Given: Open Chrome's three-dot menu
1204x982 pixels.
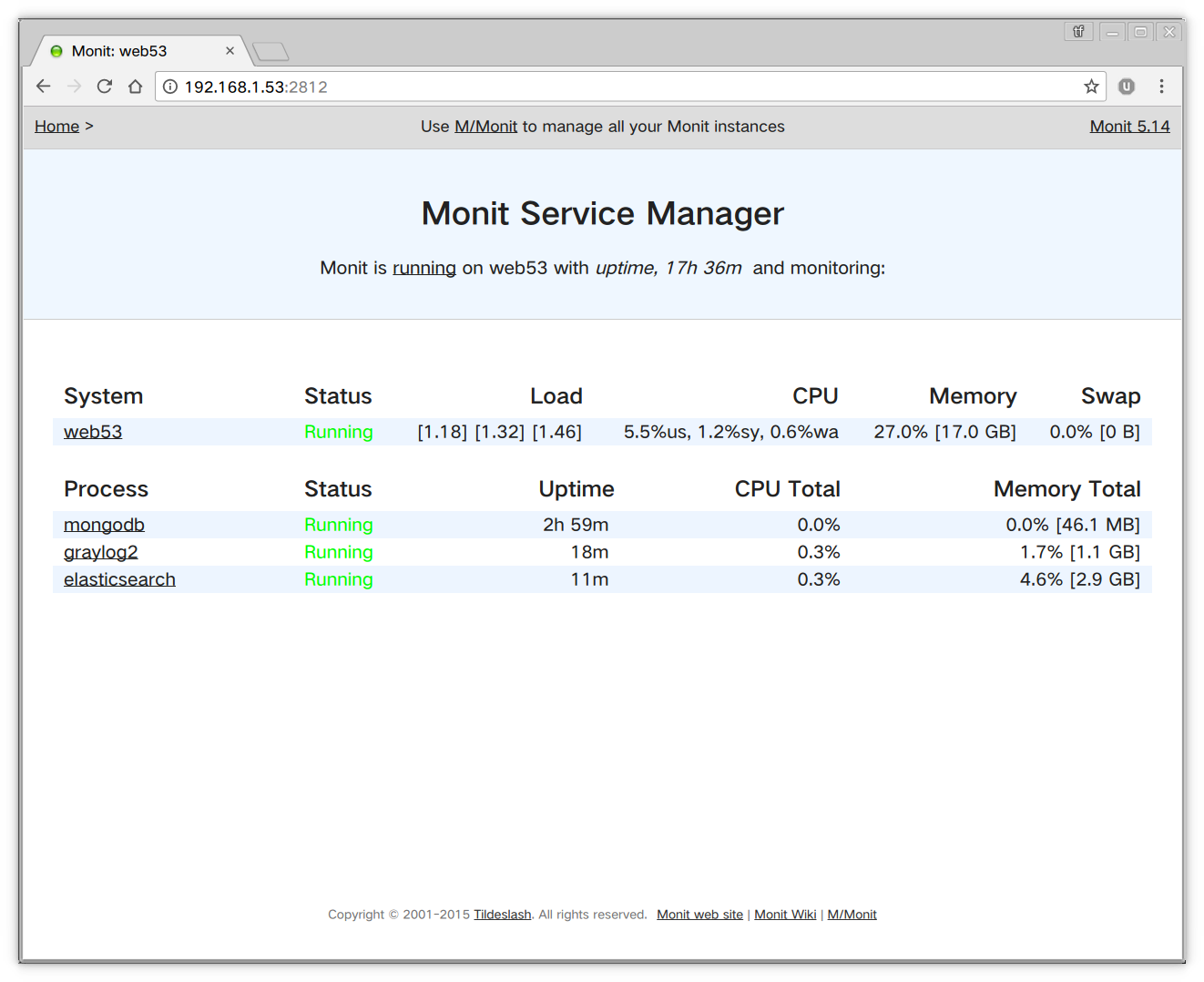Looking at the screenshot, I should coord(1162,86).
